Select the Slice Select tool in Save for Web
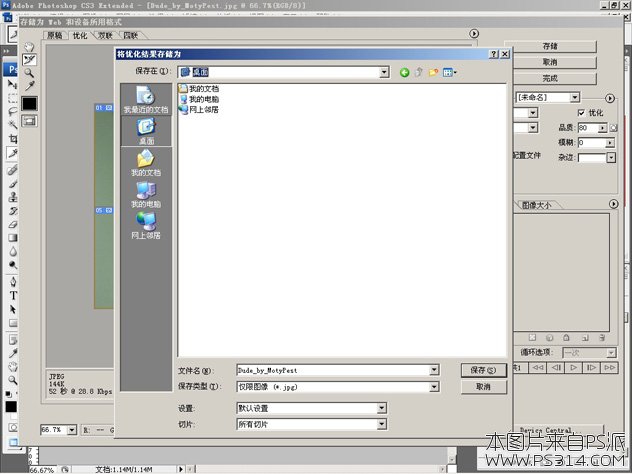 pos(29,60)
